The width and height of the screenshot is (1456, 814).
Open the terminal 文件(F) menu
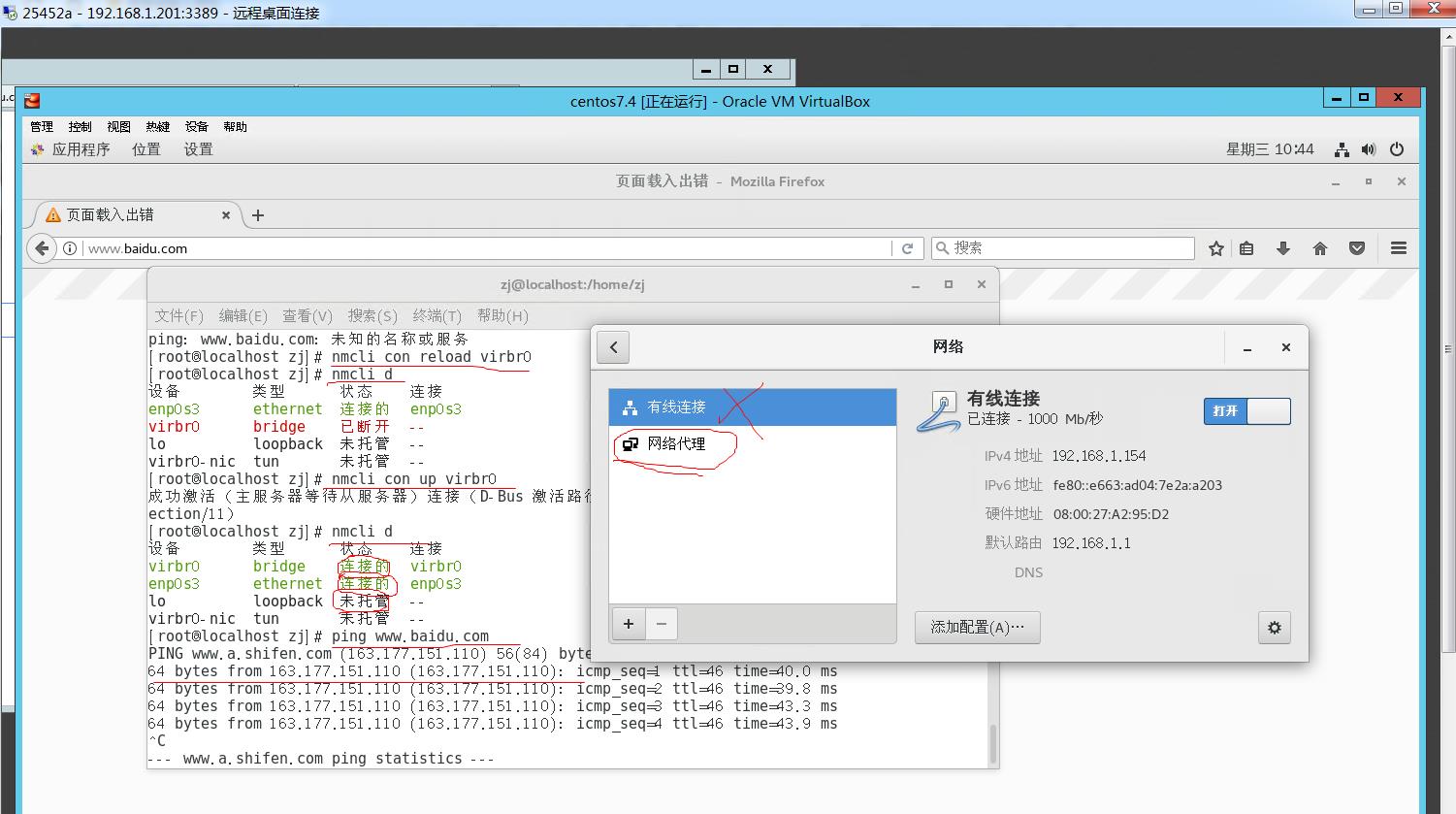click(178, 315)
